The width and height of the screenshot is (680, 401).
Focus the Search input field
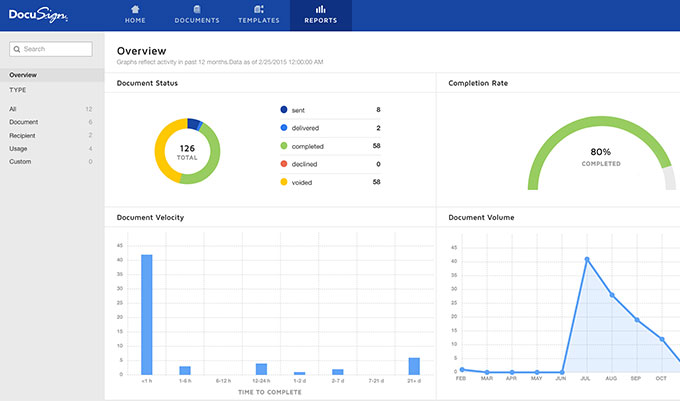click(55, 49)
